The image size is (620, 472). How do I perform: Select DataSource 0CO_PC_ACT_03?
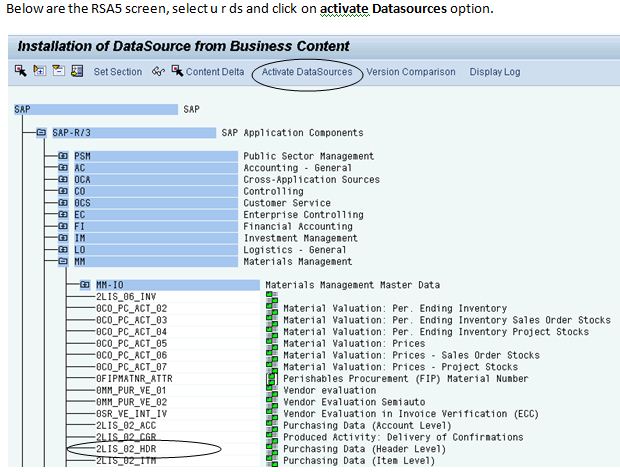[x=132, y=320]
